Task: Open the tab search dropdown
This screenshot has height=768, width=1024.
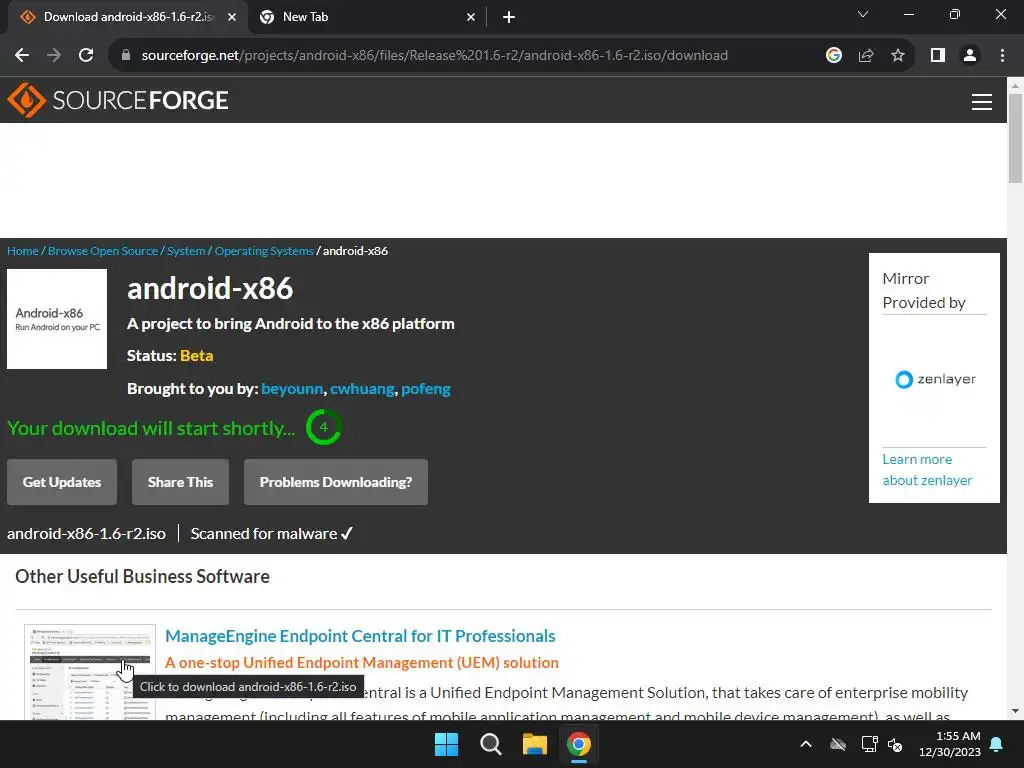Action: point(863,14)
